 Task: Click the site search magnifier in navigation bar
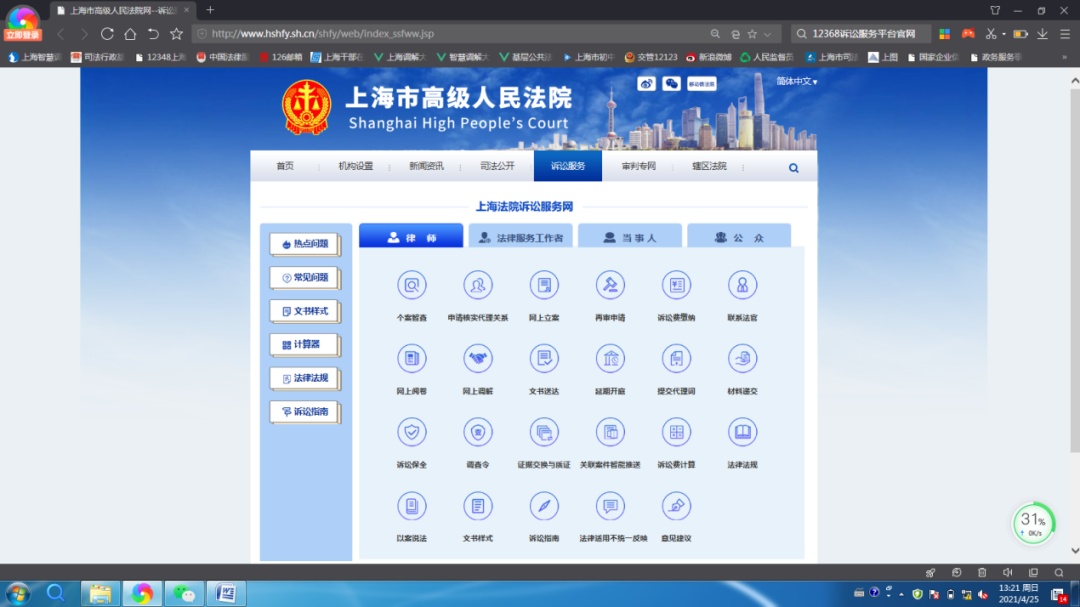pos(793,167)
